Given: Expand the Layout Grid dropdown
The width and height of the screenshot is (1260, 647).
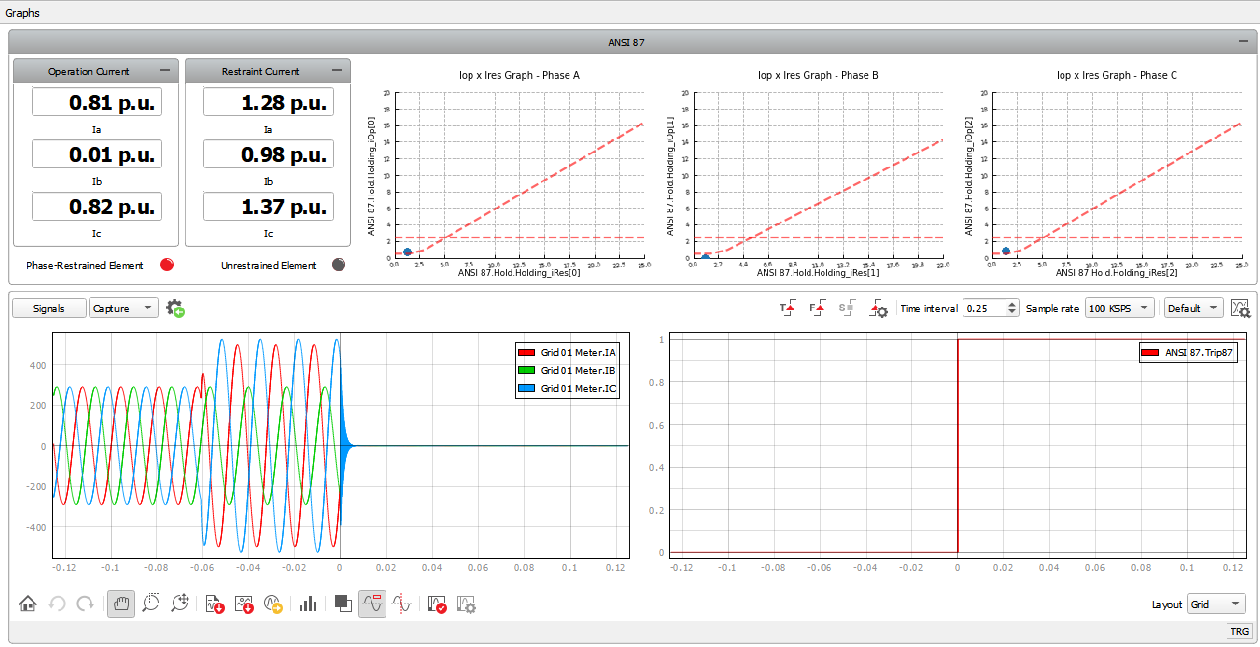Looking at the screenshot, I should pos(1216,604).
